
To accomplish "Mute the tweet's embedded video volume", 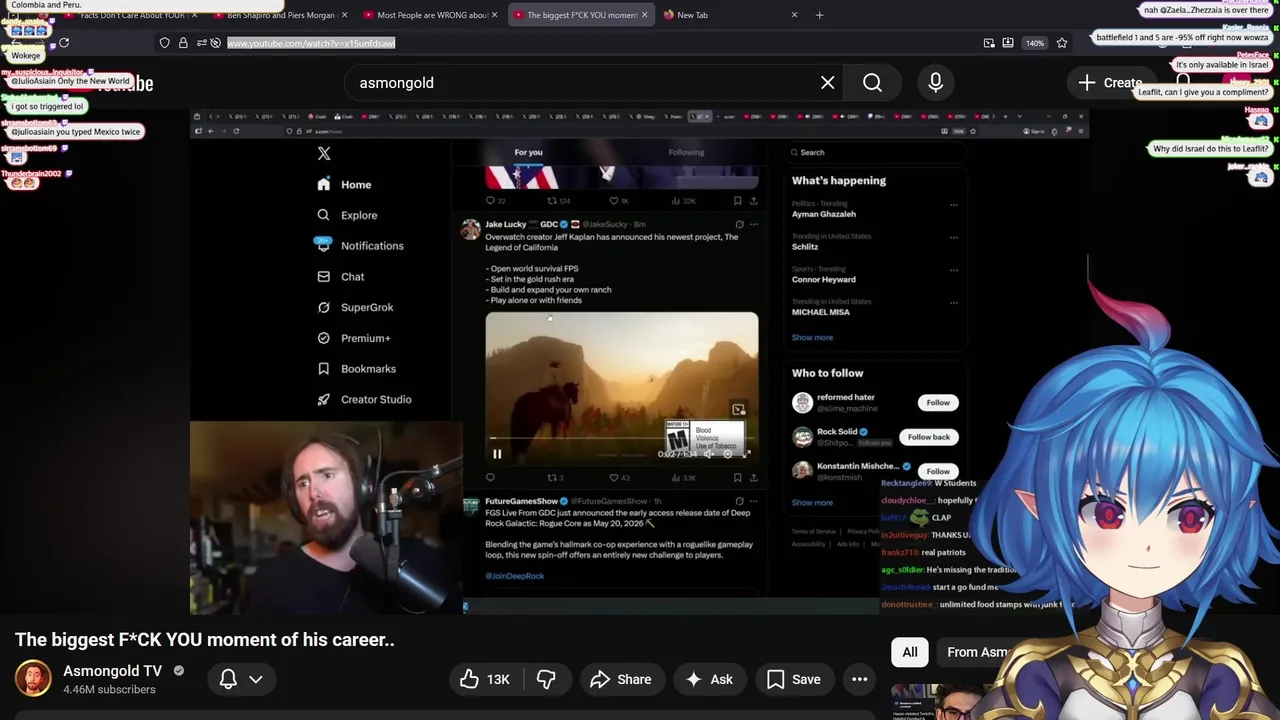I will (x=709, y=454).
